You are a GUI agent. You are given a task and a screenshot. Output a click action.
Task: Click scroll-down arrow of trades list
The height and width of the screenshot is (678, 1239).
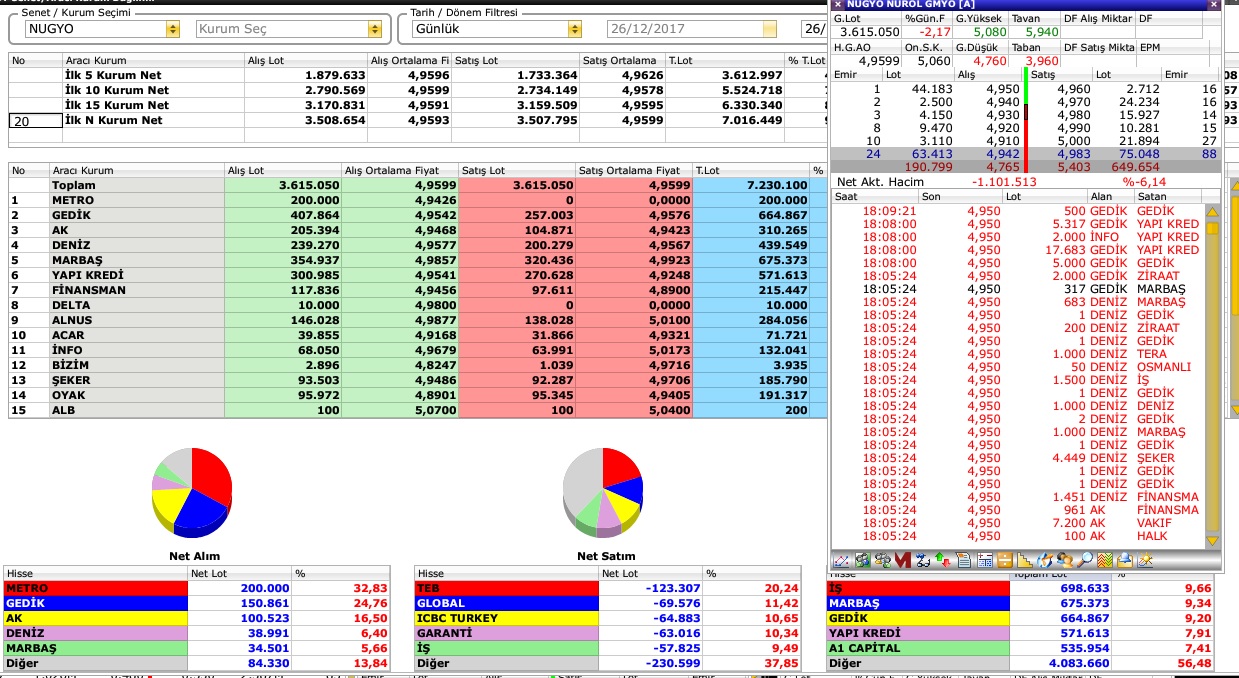(x=1213, y=541)
